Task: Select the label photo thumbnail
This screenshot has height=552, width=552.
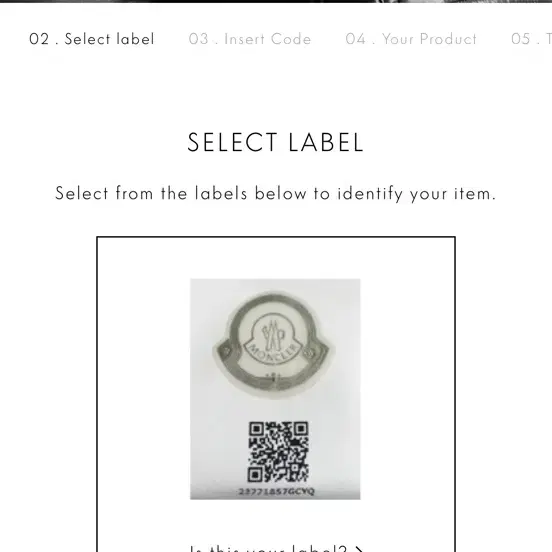Action: [x=275, y=389]
